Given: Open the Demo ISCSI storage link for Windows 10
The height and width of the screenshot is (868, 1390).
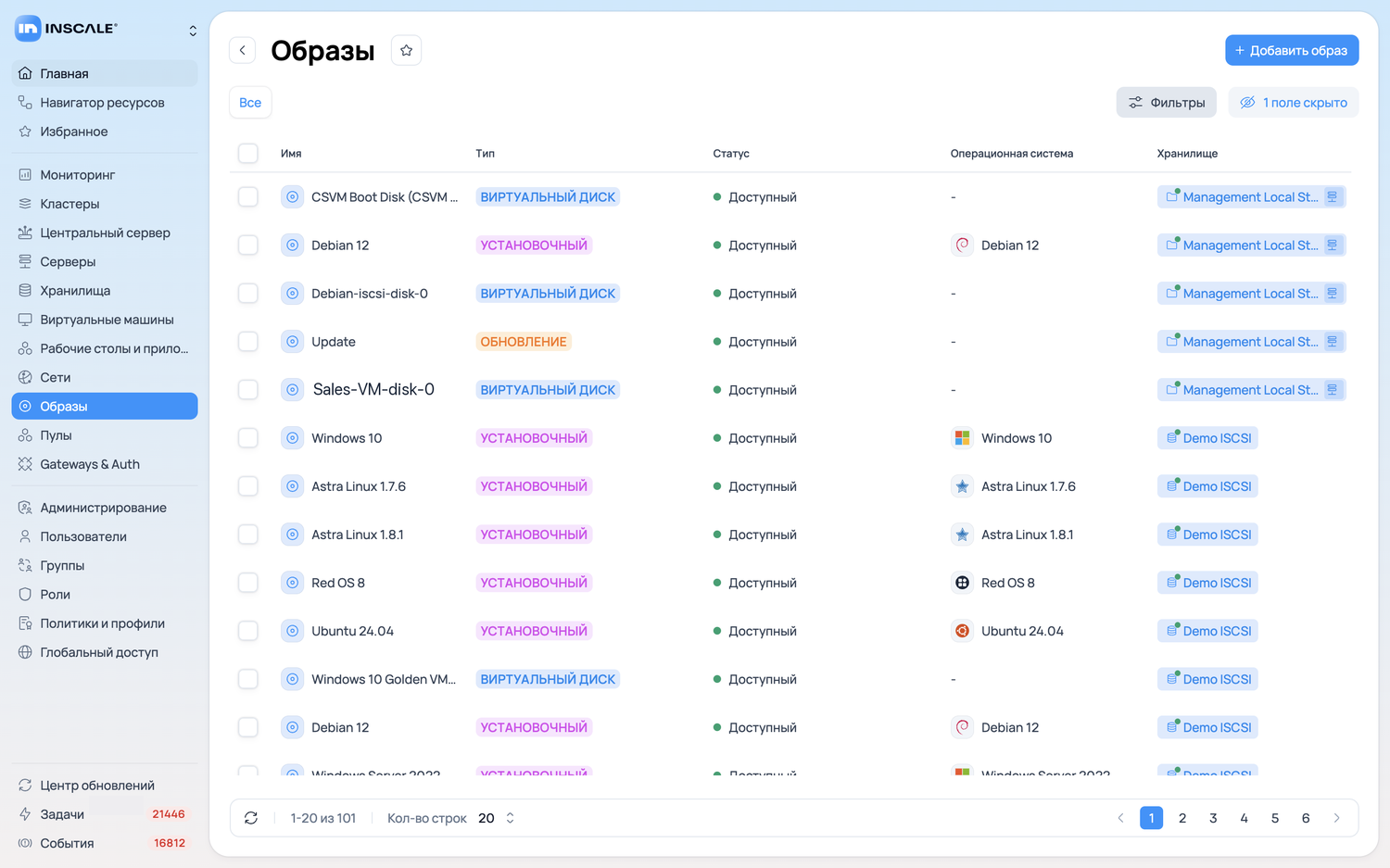Looking at the screenshot, I should [x=1207, y=438].
